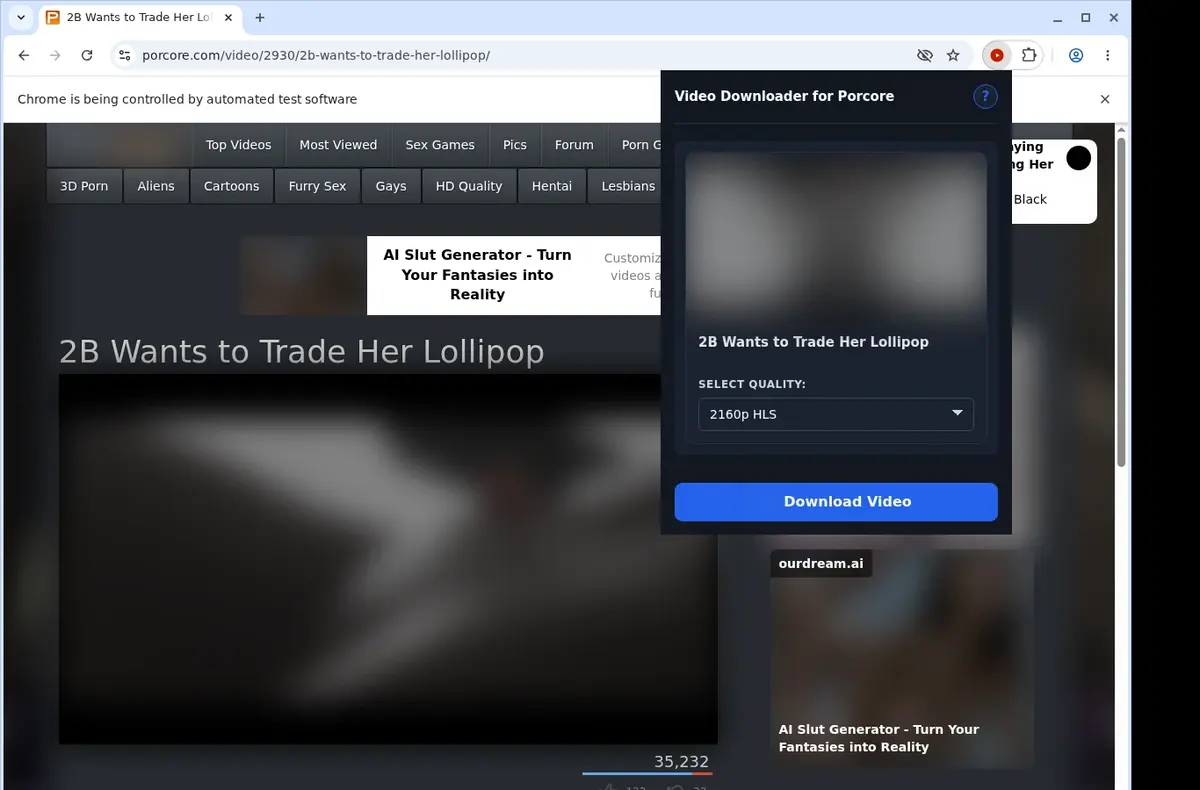1200x790 pixels.
Task: Open the tab search chevron
Action: coord(21,18)
